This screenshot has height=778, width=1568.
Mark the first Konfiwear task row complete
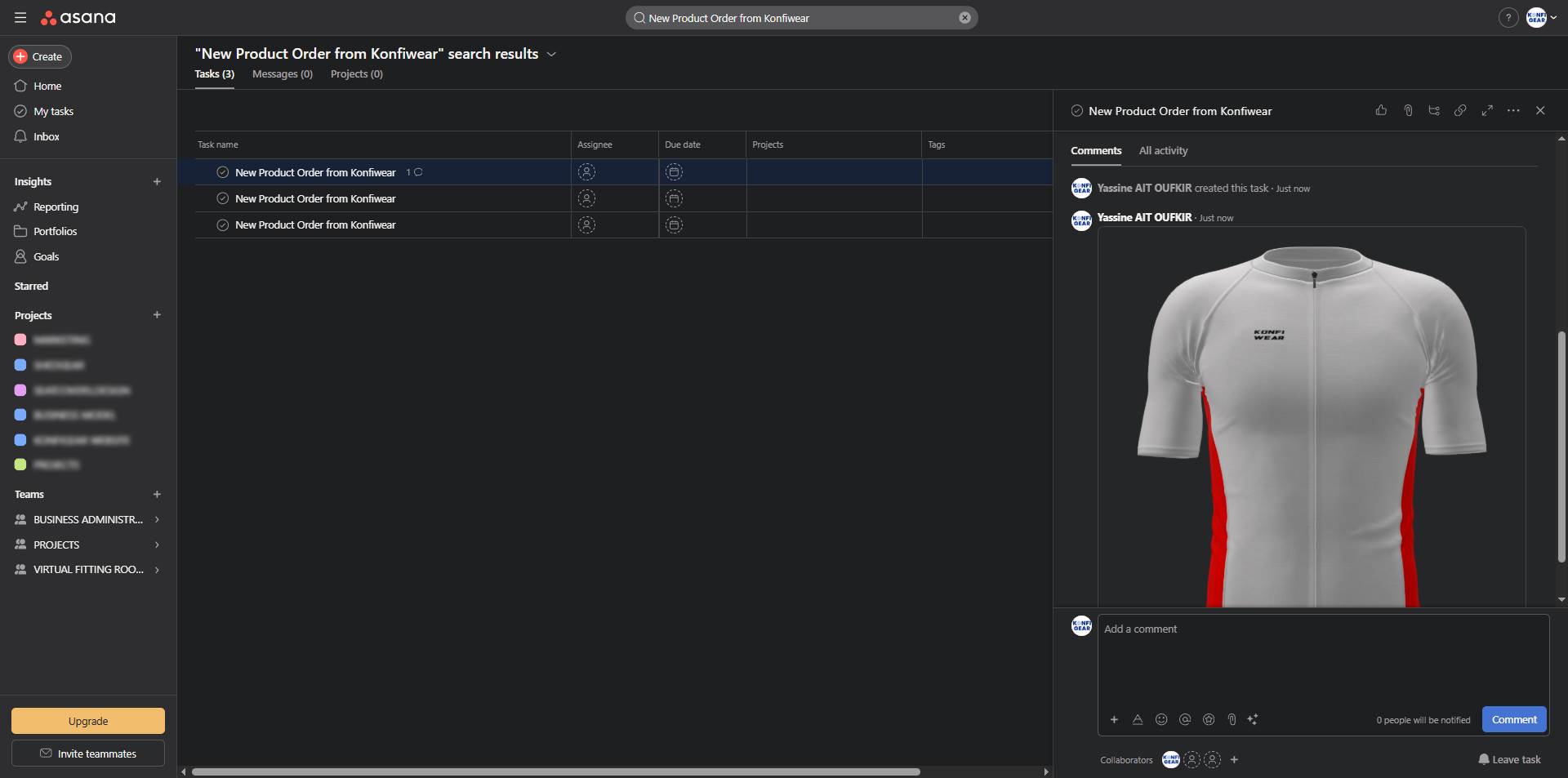tap(222, 172)
